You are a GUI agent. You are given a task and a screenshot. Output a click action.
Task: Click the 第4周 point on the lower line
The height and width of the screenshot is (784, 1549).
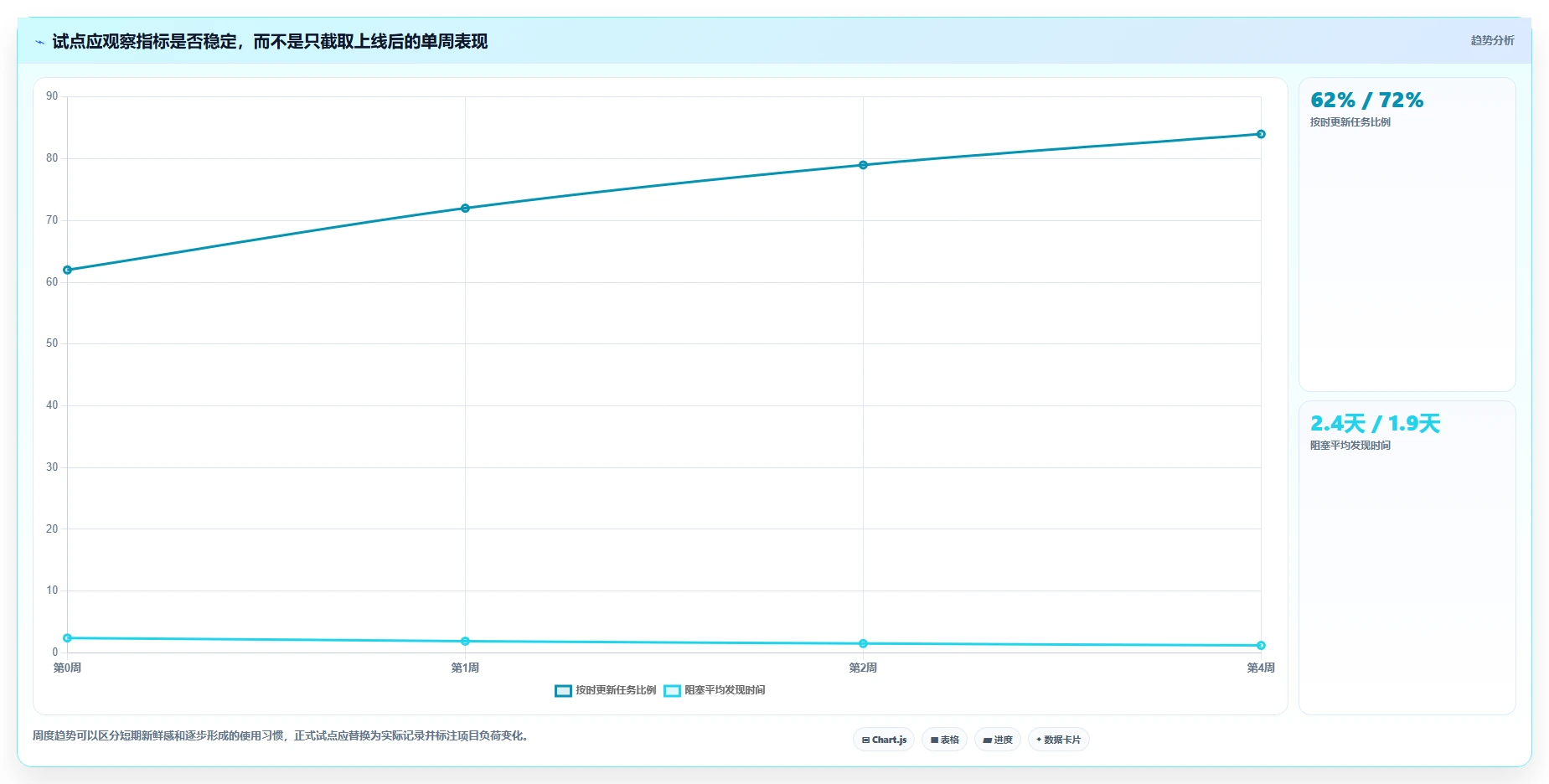1261,646
